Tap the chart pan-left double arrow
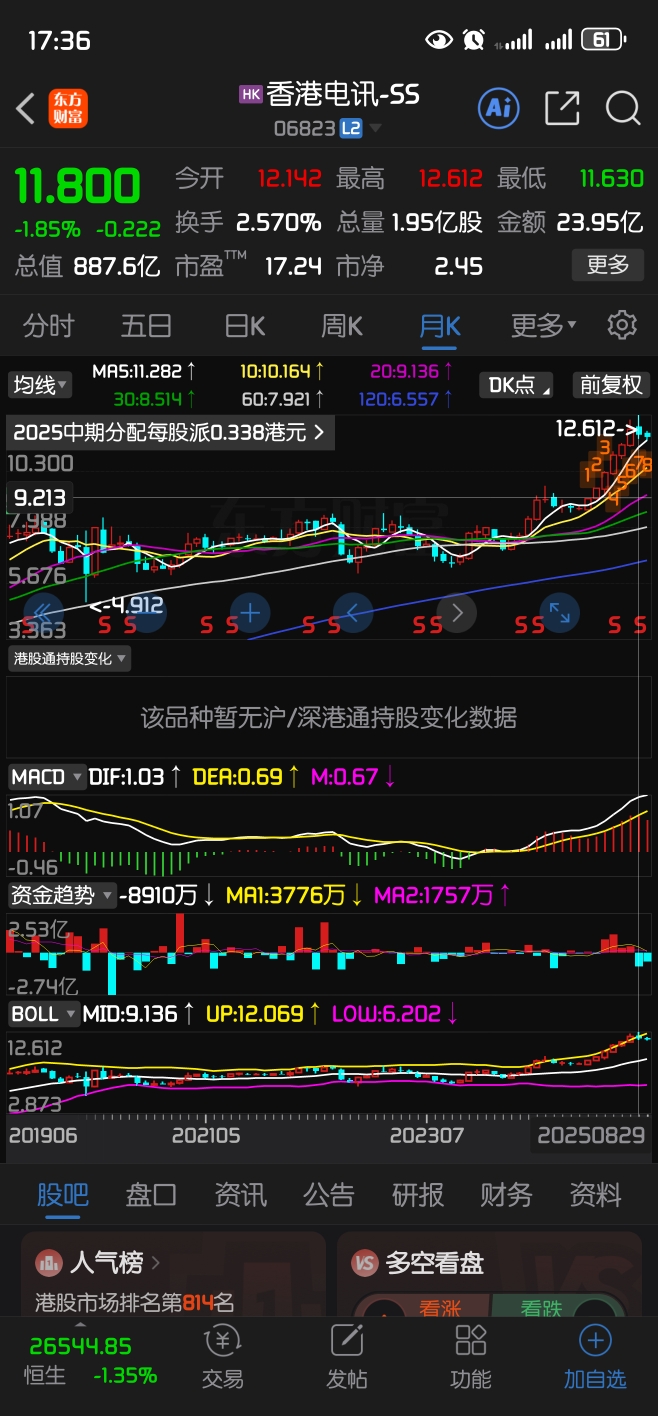 [x=43, y=612]
